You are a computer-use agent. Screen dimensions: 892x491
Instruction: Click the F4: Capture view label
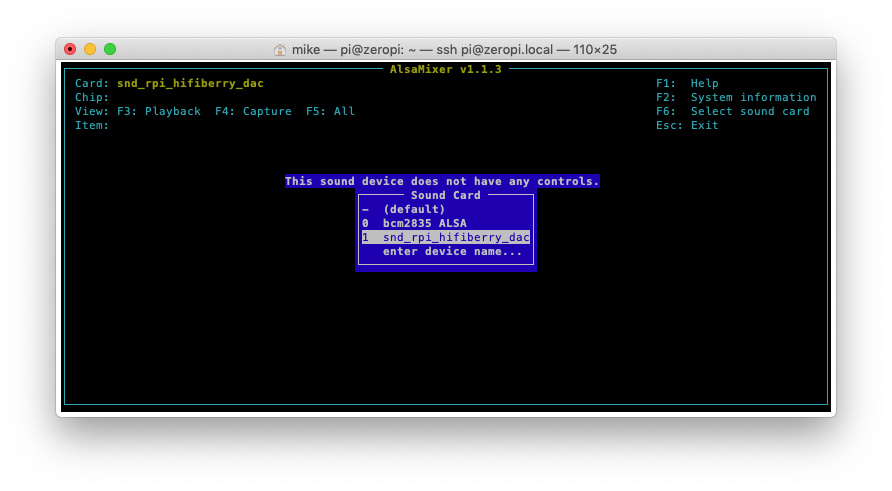click(253, 112)
